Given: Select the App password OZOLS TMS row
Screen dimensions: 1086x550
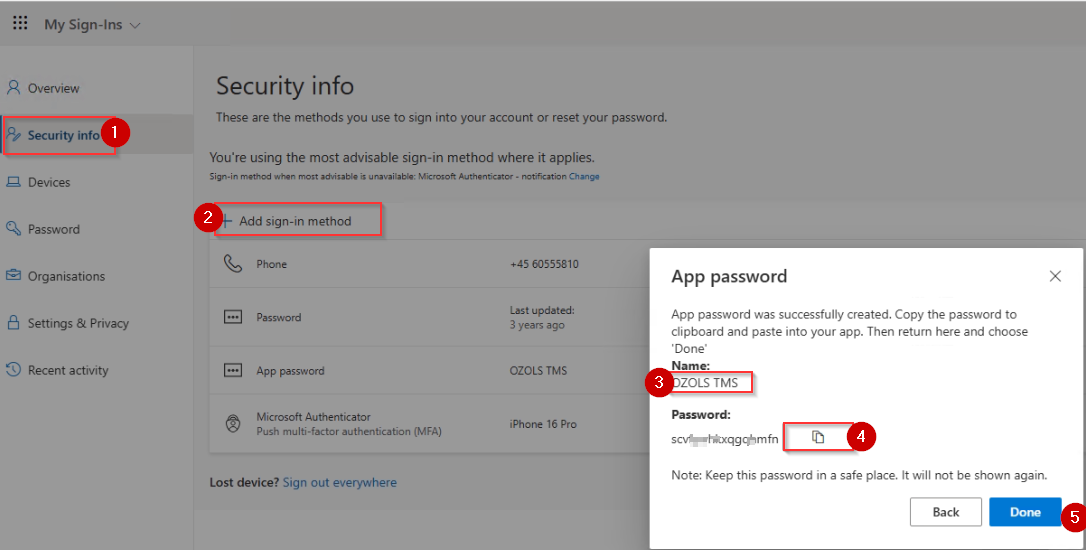Looking at the screenshot, I should click(429, 371).
